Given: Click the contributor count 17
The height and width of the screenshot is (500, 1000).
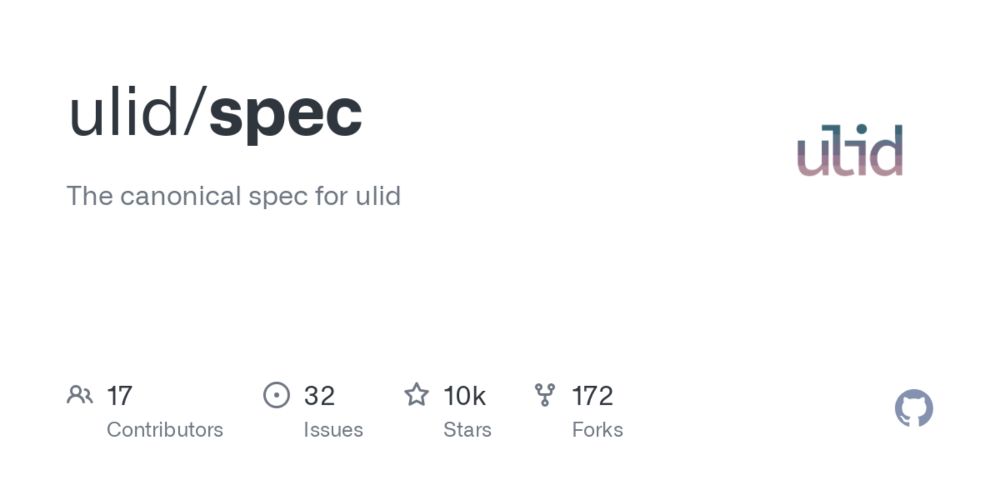Looking at the screenshot, I should click(x=119, y=396).
